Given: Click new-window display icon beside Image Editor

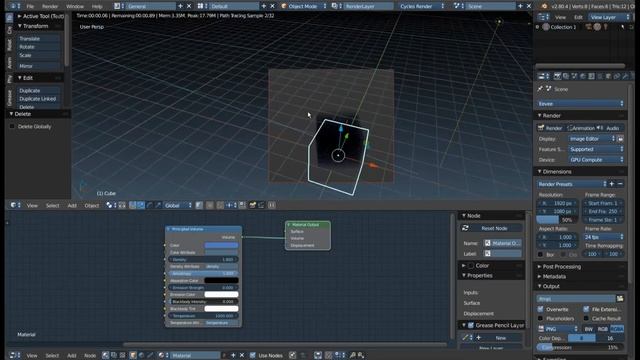Looking at the screenshot, I should point(620,139).
